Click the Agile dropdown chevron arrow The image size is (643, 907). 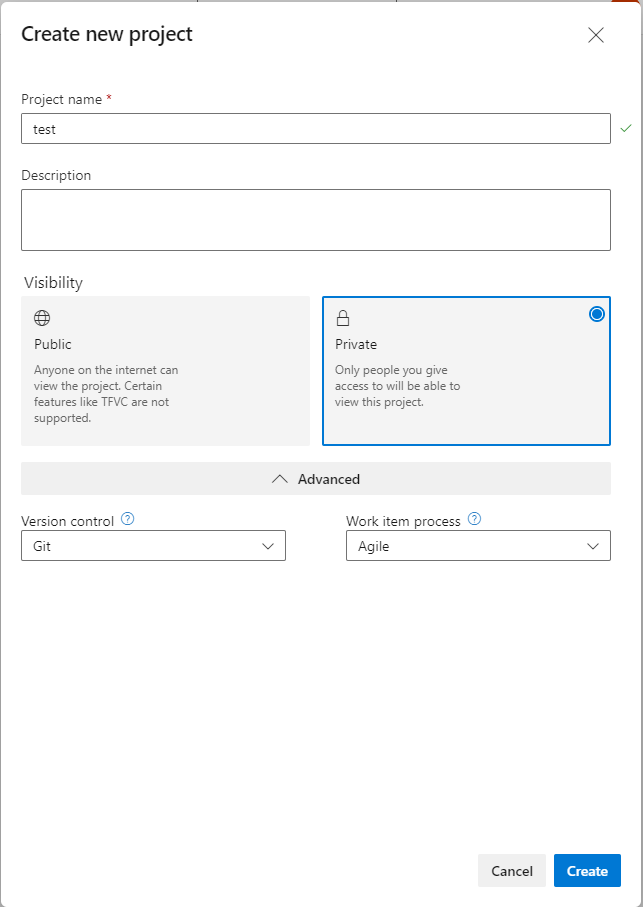[593, 546]
